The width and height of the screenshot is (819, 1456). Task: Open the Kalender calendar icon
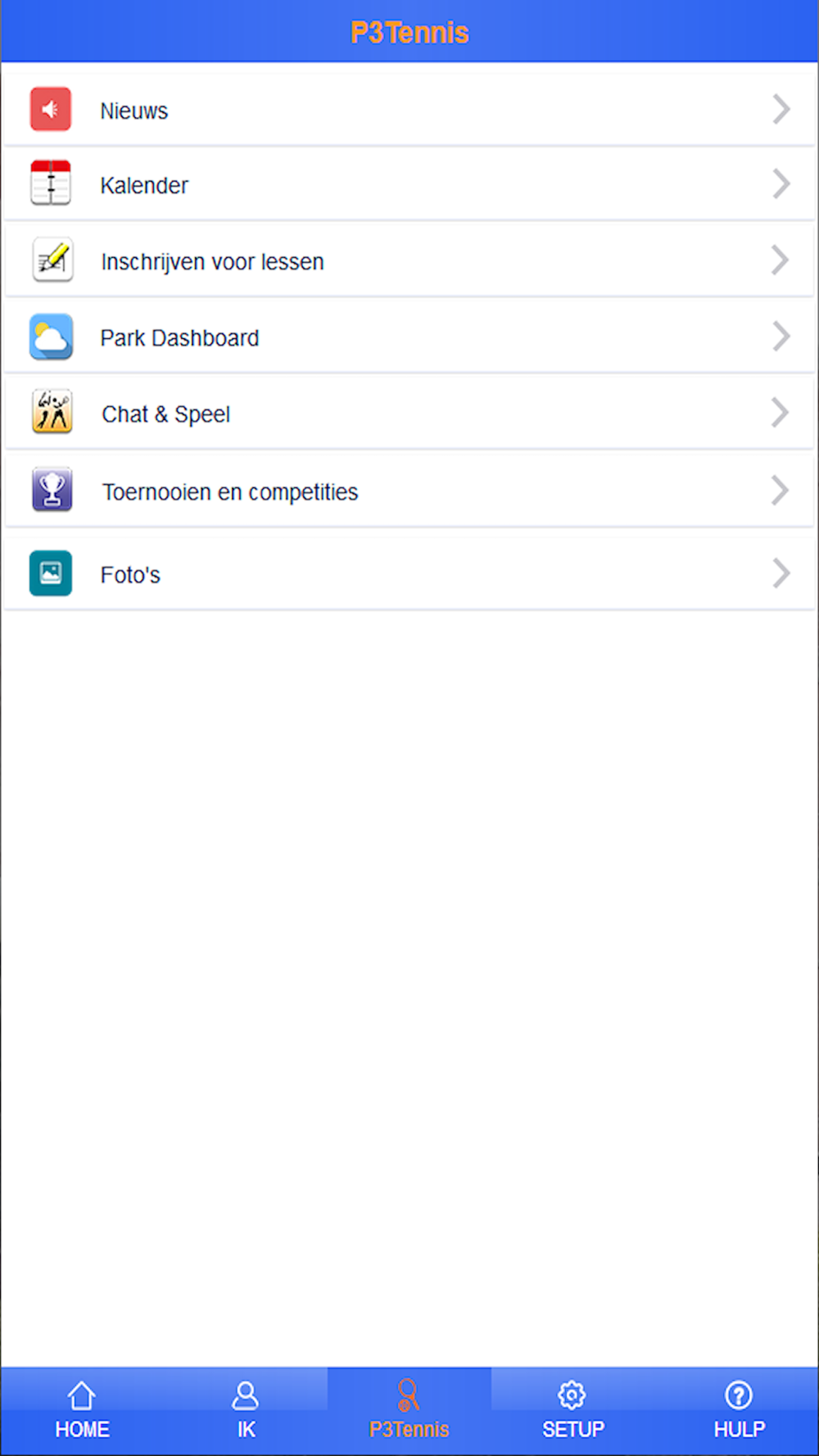coord(51,183)
